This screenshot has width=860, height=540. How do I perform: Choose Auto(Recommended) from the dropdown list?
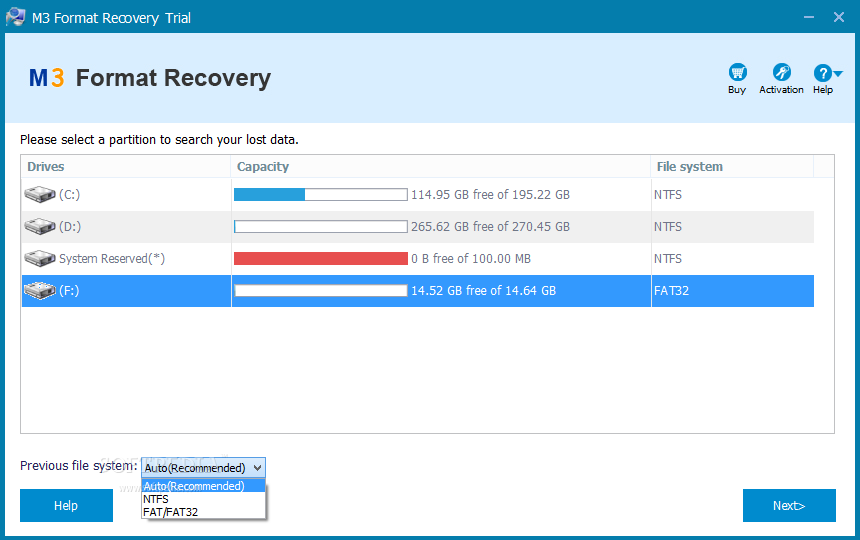click(x=203, y=486)
